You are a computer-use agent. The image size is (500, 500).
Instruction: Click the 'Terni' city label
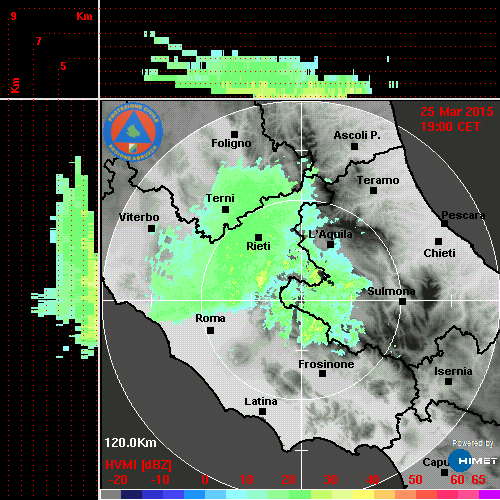(x=220, y=198)
